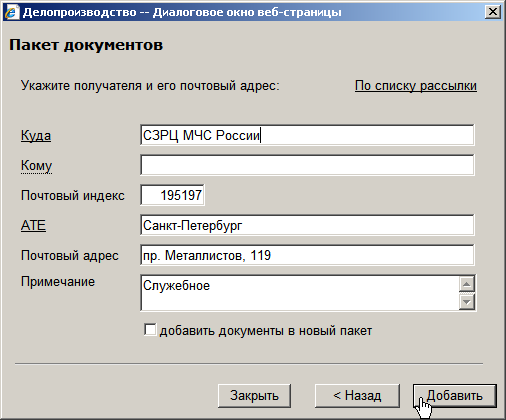The width and height of the screenshot is (506, 420).
Task: Click the Добавить button
Action: tap(455, 396)
